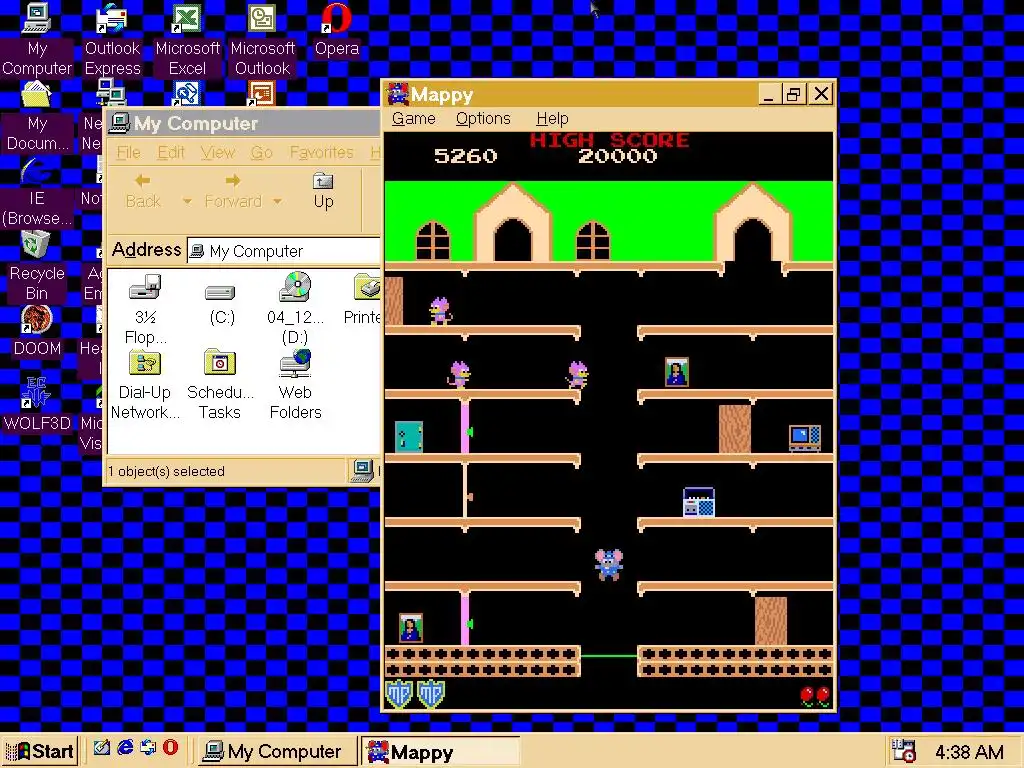The width and height of the screenshot is (1024, 768).
Task: Select the Recycle Bin desktop icon
Action: pyautogui.click(x=37, y=267)
